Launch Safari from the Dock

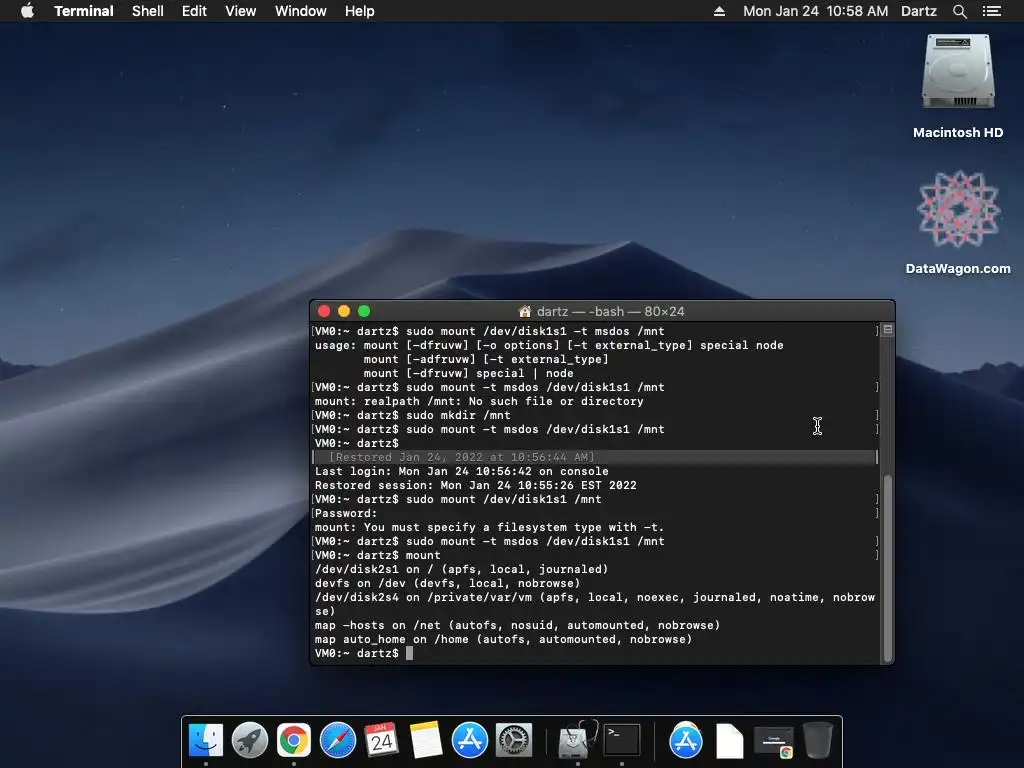click(338, 740)
